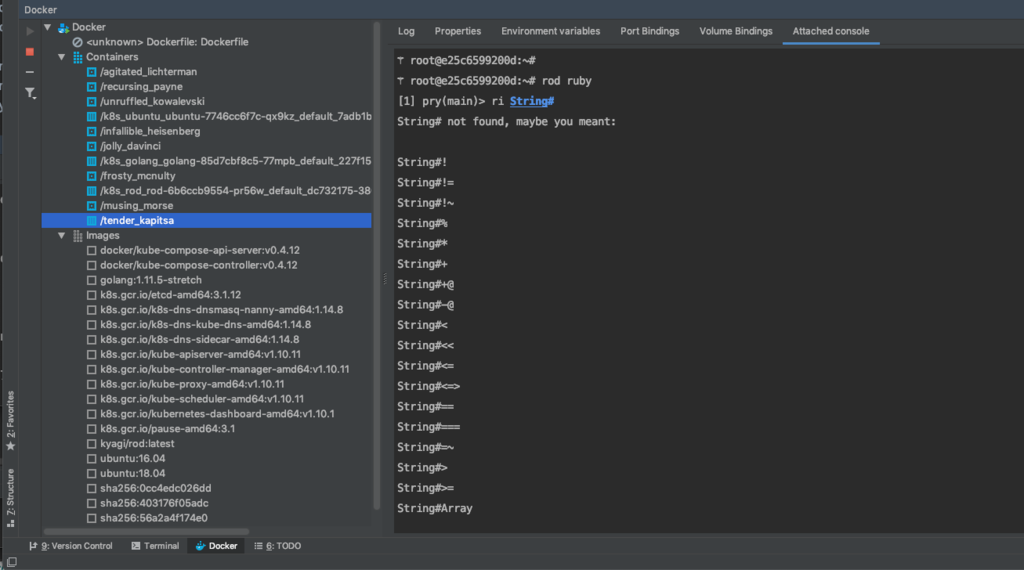The height and width of the screenshot is (570, 1024).
Task: Select image docker/kube-compose-controller:v0.4.12
Action: point(199,266)
